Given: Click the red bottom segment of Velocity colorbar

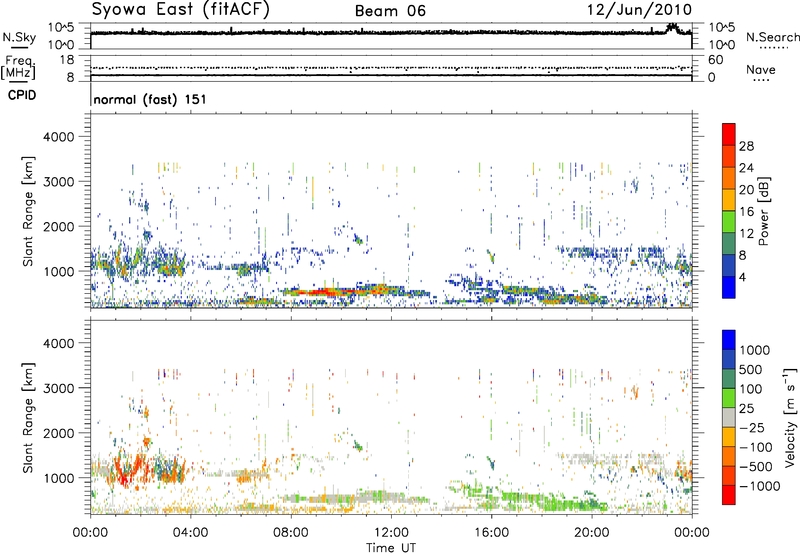Looking at the screenshot, I should tap(729, 495).
